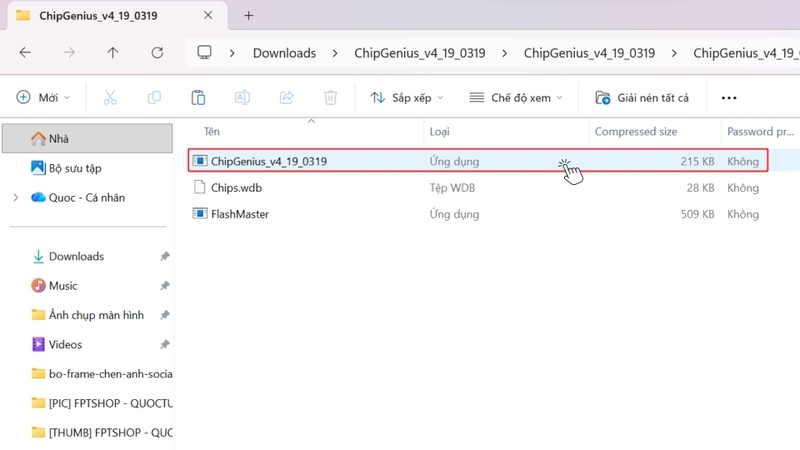Expand chevron after first ChipGenius breadcrumb
The image size is (800, 450).
coord(505,53)
